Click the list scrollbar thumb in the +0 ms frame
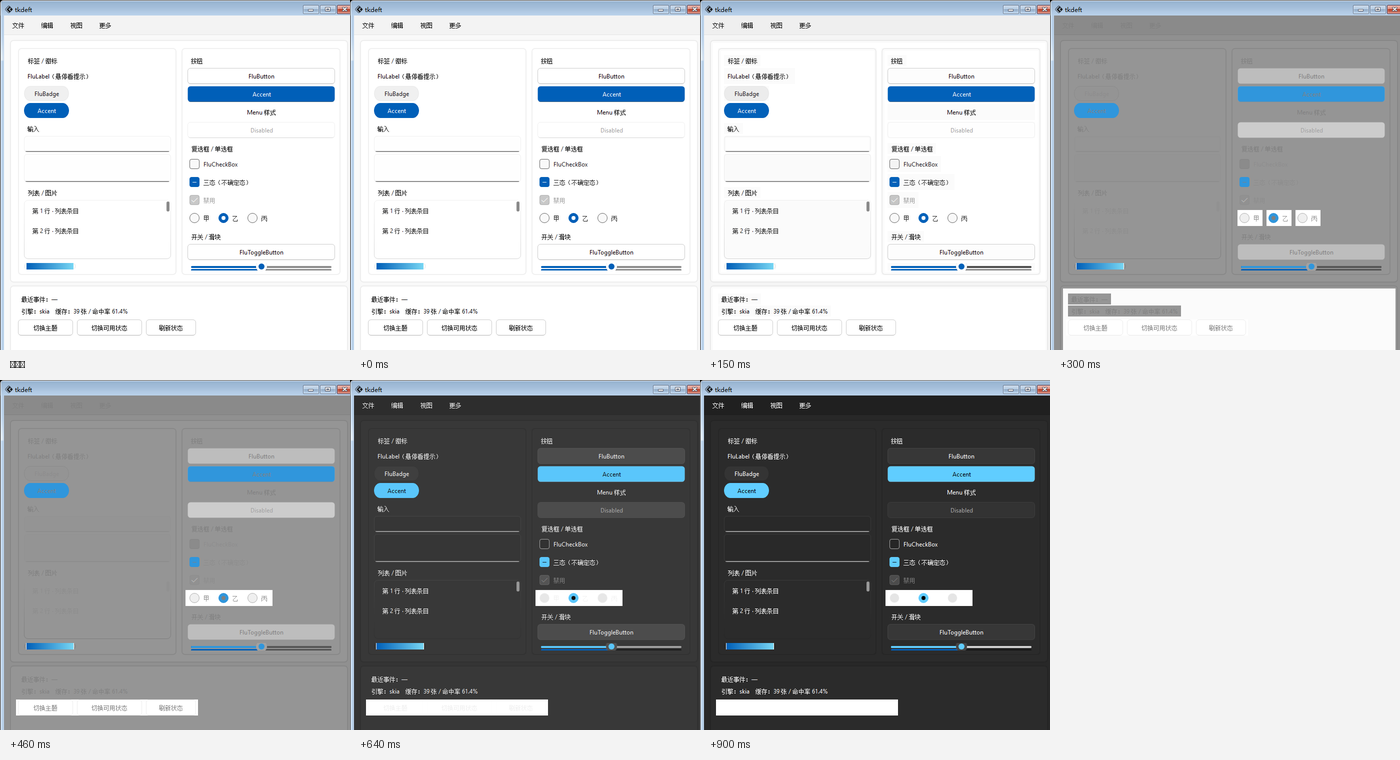 (x=517, y=207)
